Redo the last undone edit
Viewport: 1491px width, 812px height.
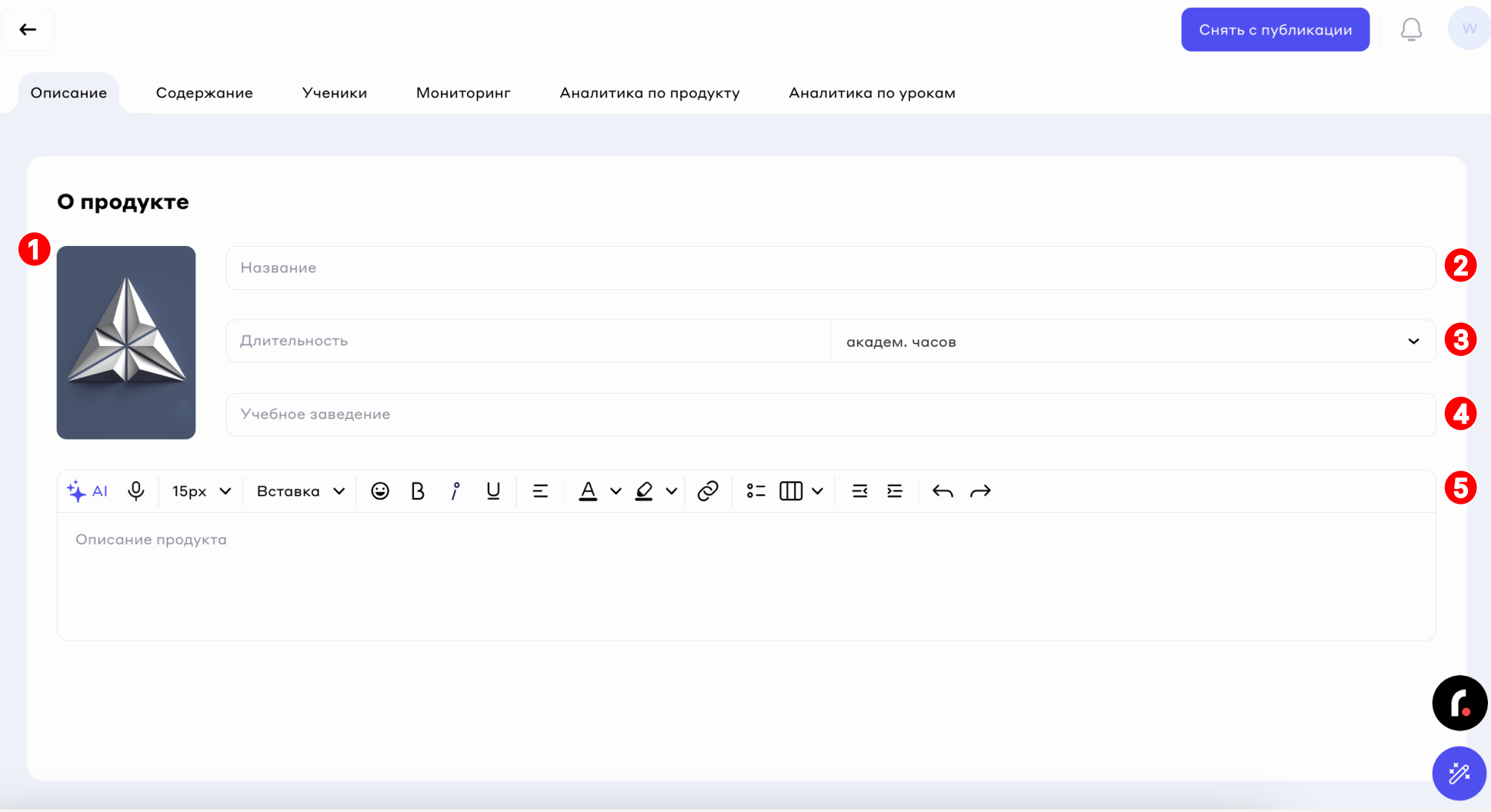pyautogui.click(x=980, y=491)
